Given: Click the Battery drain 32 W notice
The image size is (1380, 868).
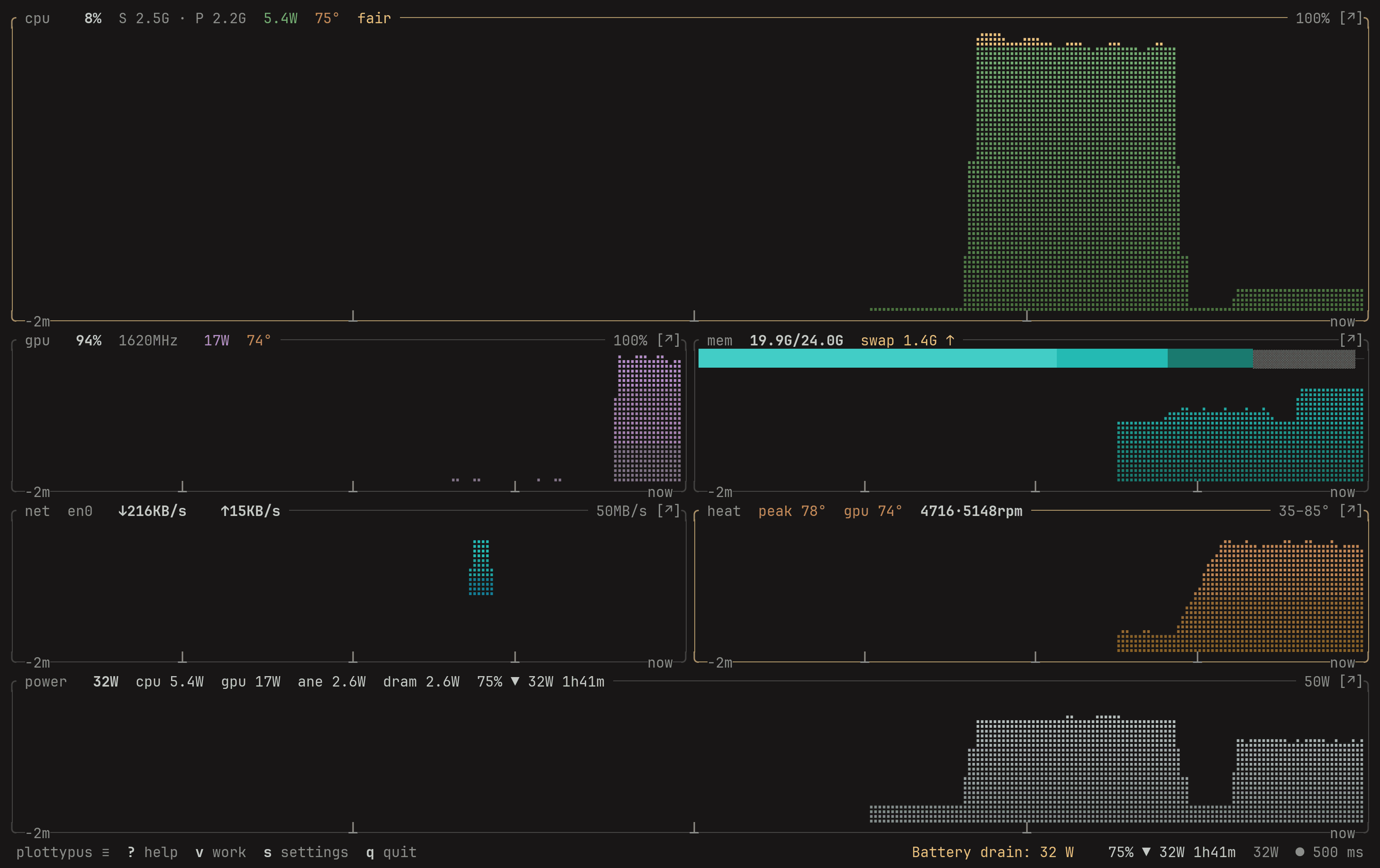Looking at the screenshot, I should [993, 852].
